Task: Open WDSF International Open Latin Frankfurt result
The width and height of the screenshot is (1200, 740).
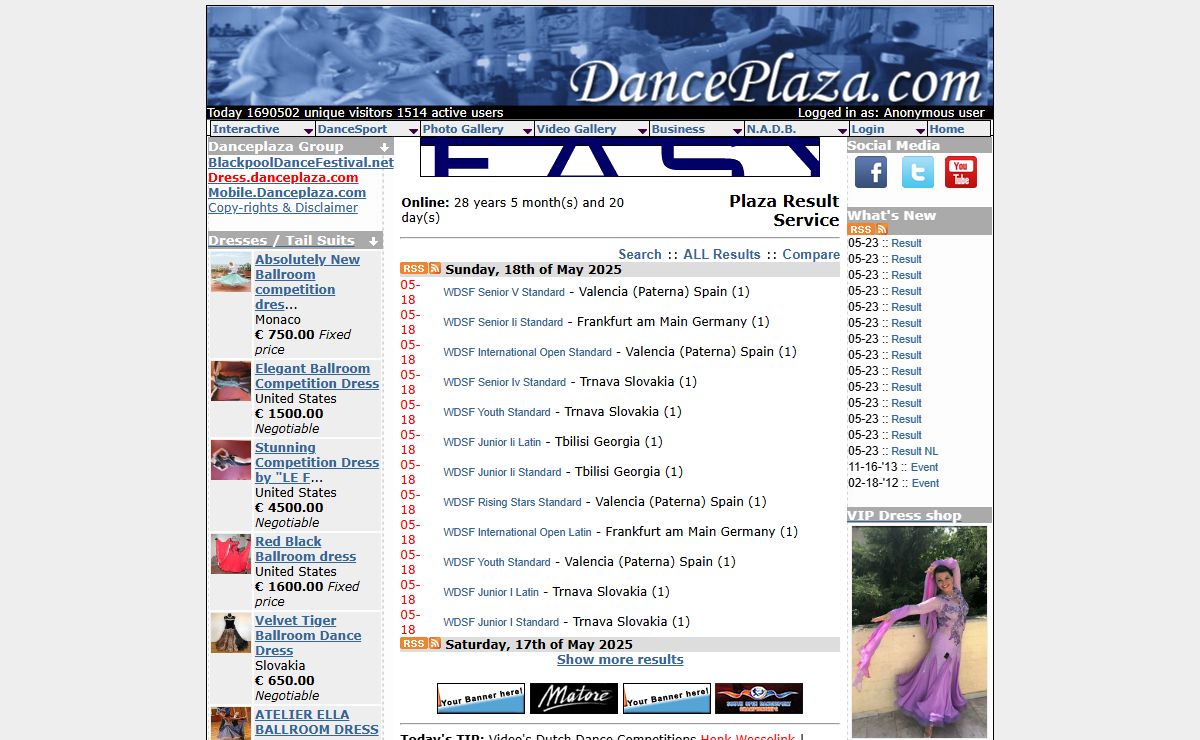Action: [x=517, y=533]
